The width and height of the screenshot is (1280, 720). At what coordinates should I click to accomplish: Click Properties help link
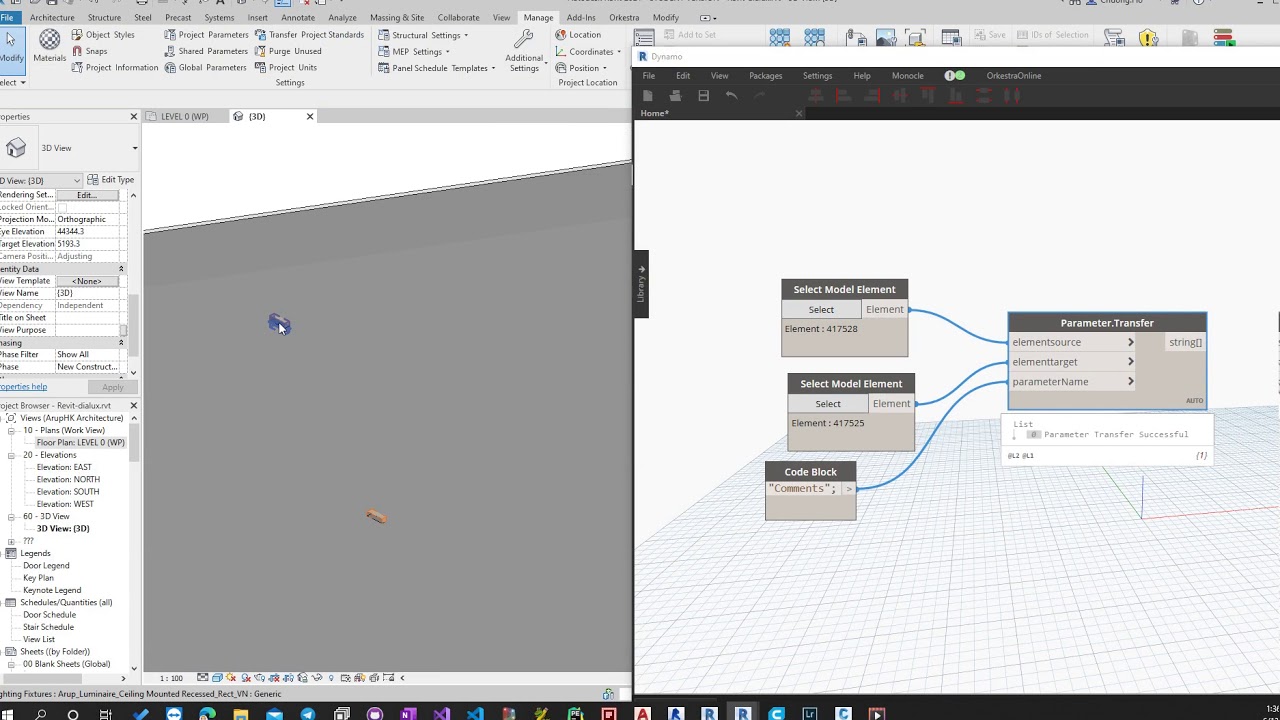tap(23, 387)
